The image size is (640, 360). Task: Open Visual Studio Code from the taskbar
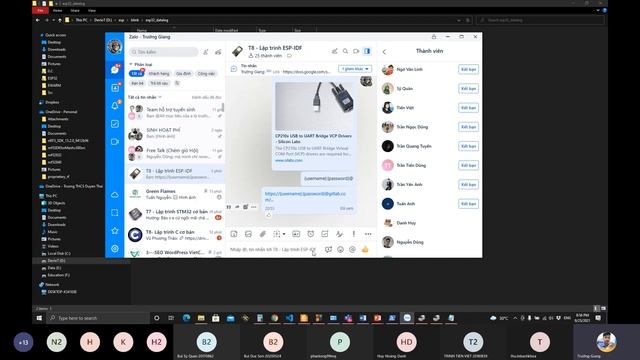[289, 318]
